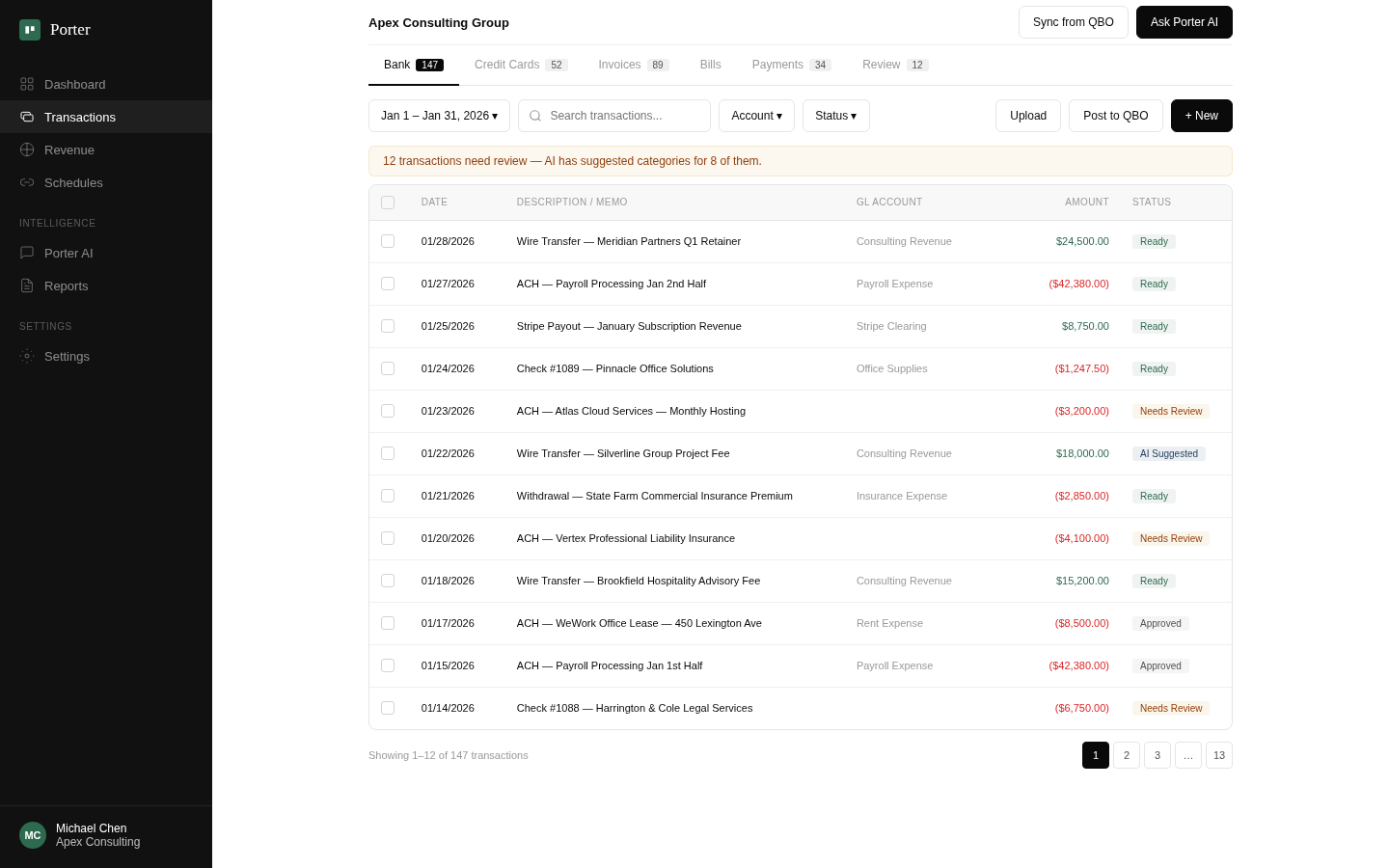
Task: Check the checkbox next to Check #1088 Harrington row
Action: tap(388, 708)
